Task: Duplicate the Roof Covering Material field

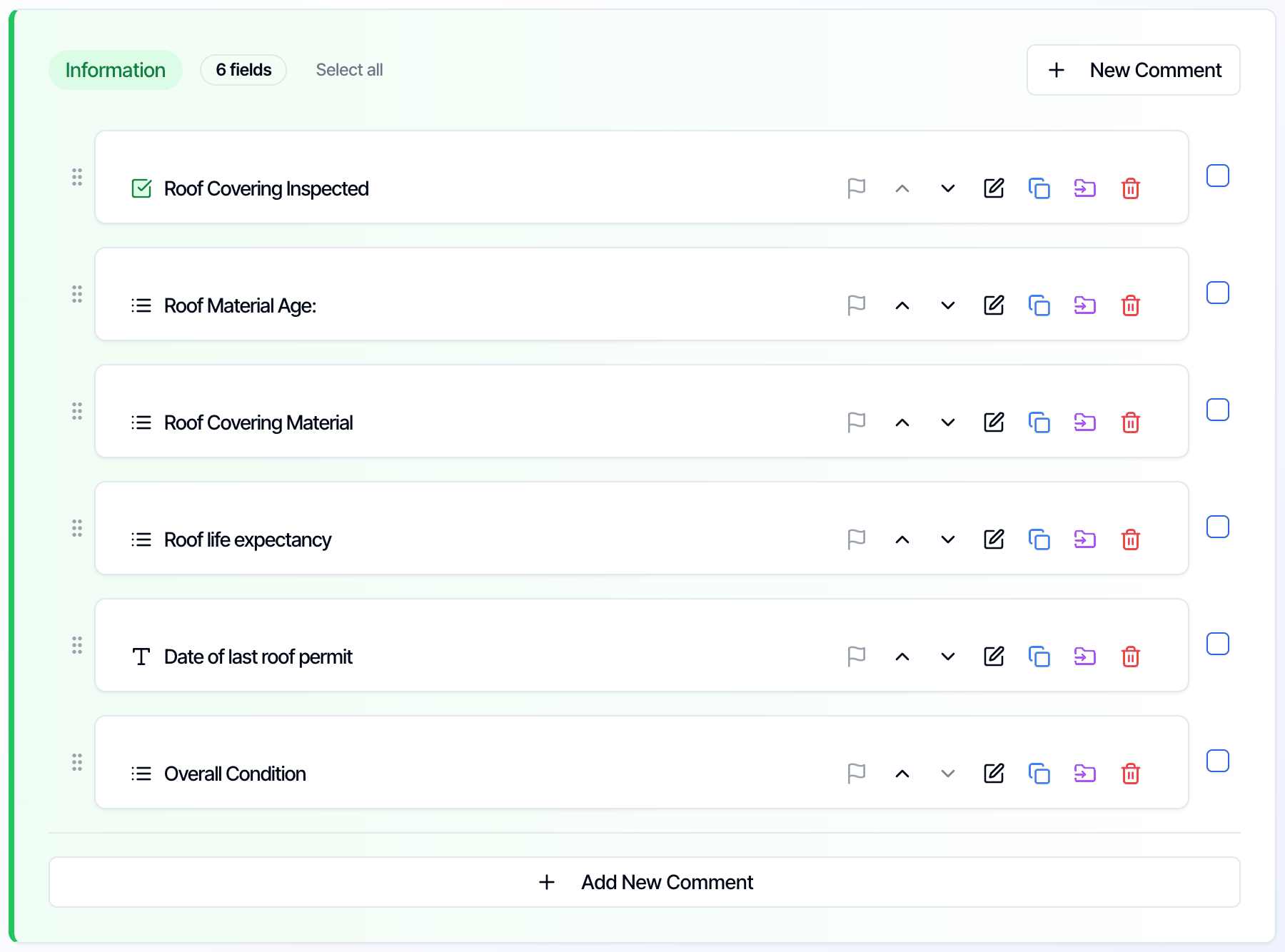Action: 1039,422
